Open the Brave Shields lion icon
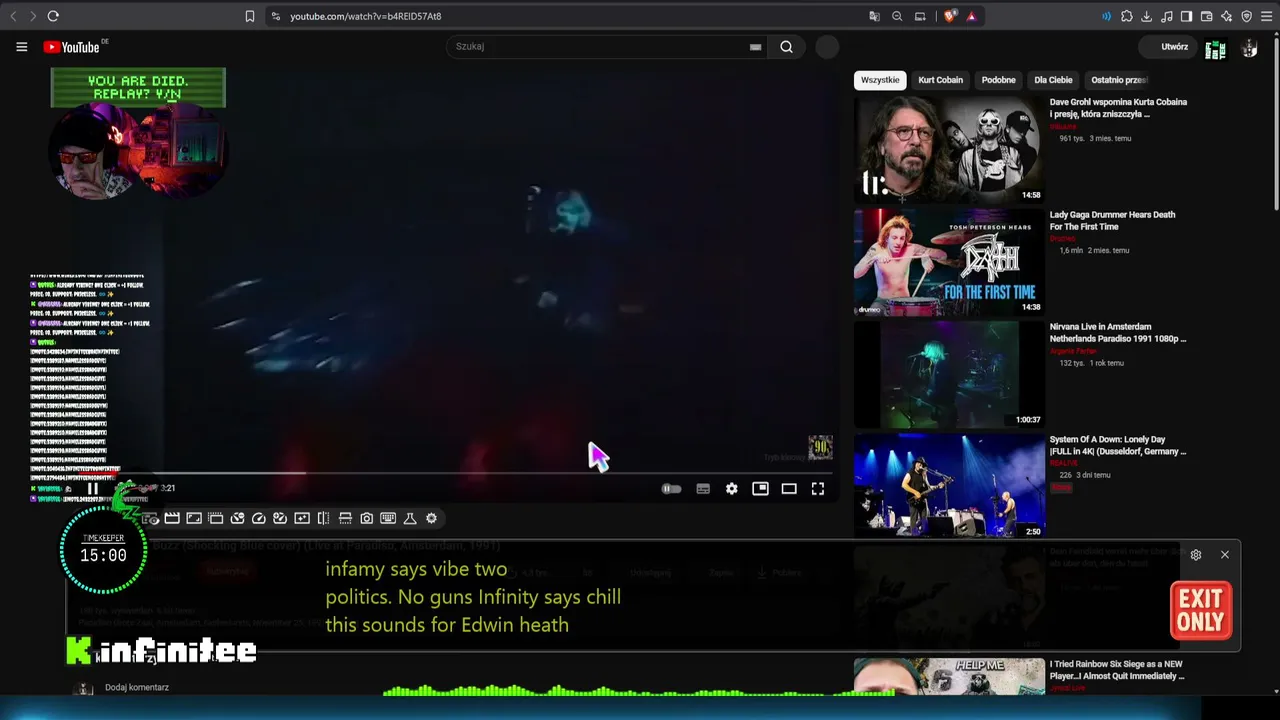 [950, 16]
